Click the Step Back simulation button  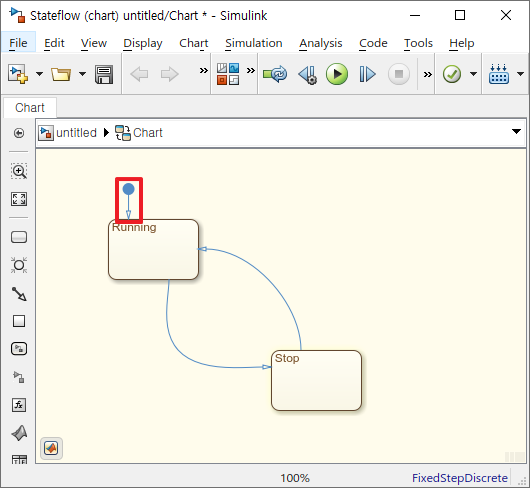coord(308,74)
